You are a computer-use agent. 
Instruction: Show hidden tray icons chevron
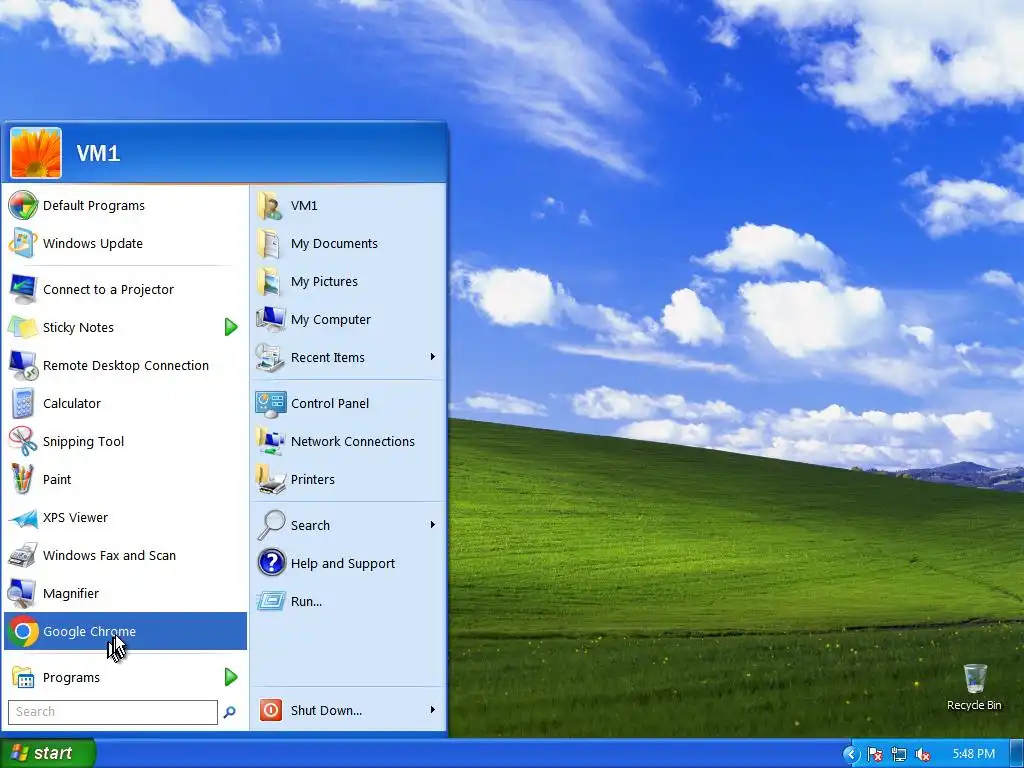(850, 754)
